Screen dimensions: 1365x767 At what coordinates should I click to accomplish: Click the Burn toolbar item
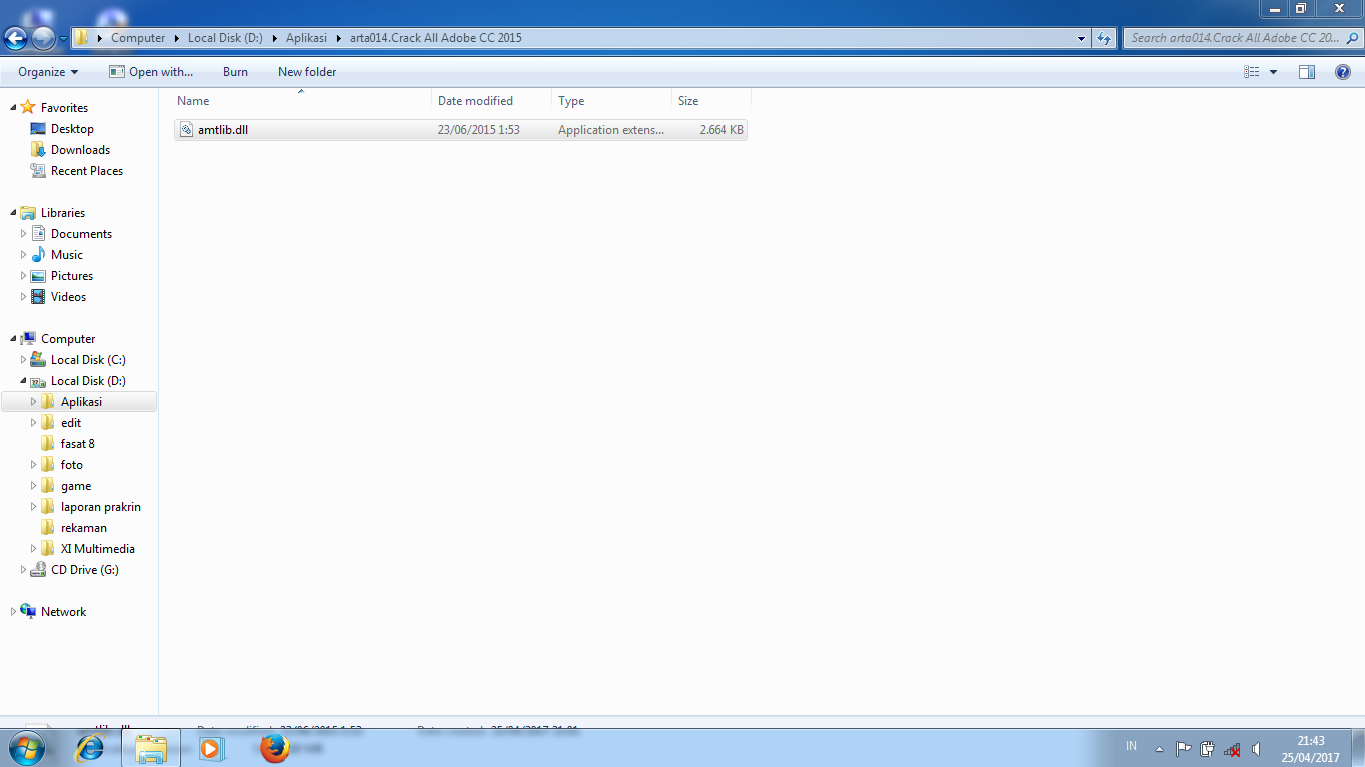coord(235,71)
